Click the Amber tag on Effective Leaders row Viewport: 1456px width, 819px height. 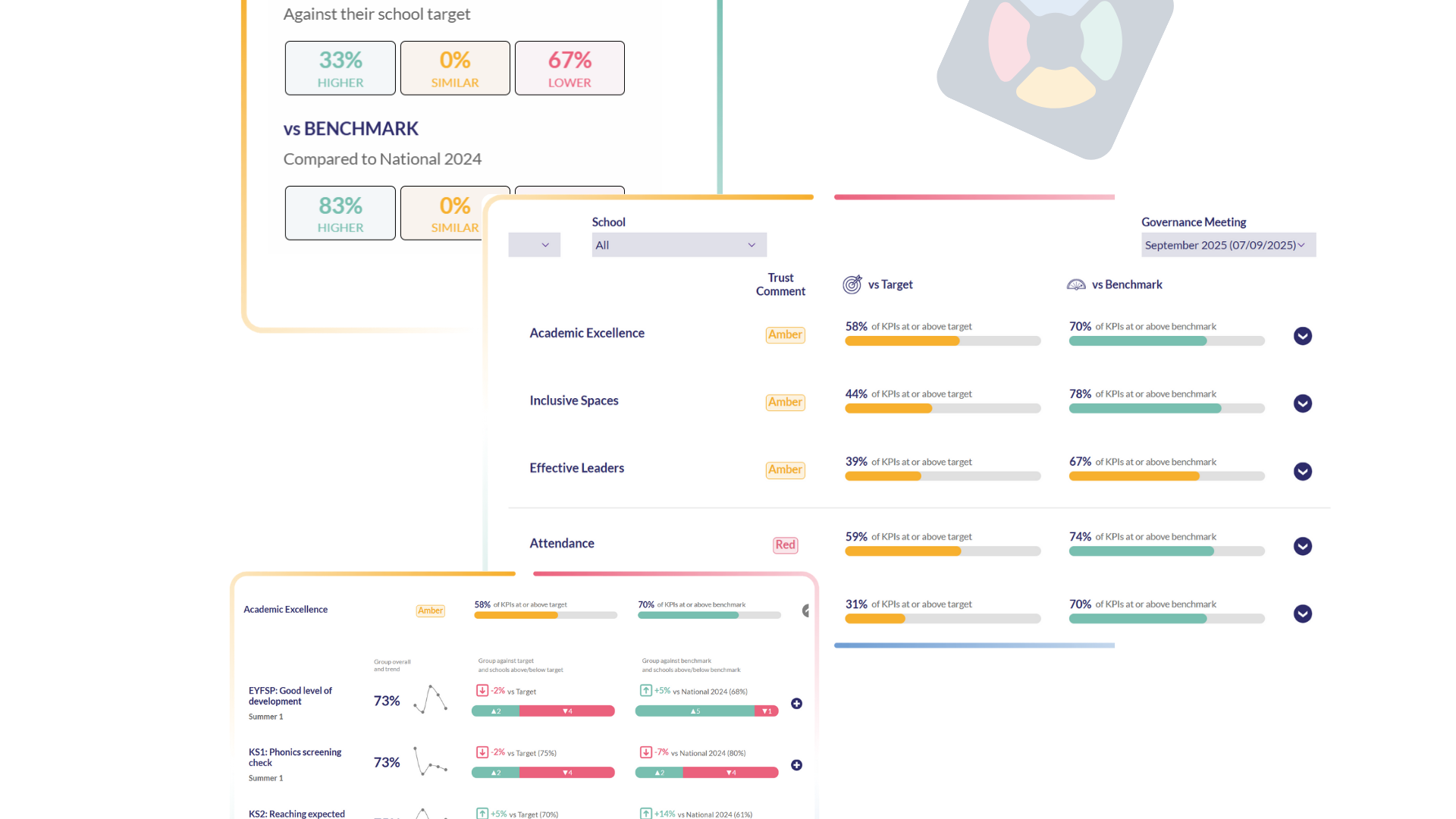coord(785,469)
